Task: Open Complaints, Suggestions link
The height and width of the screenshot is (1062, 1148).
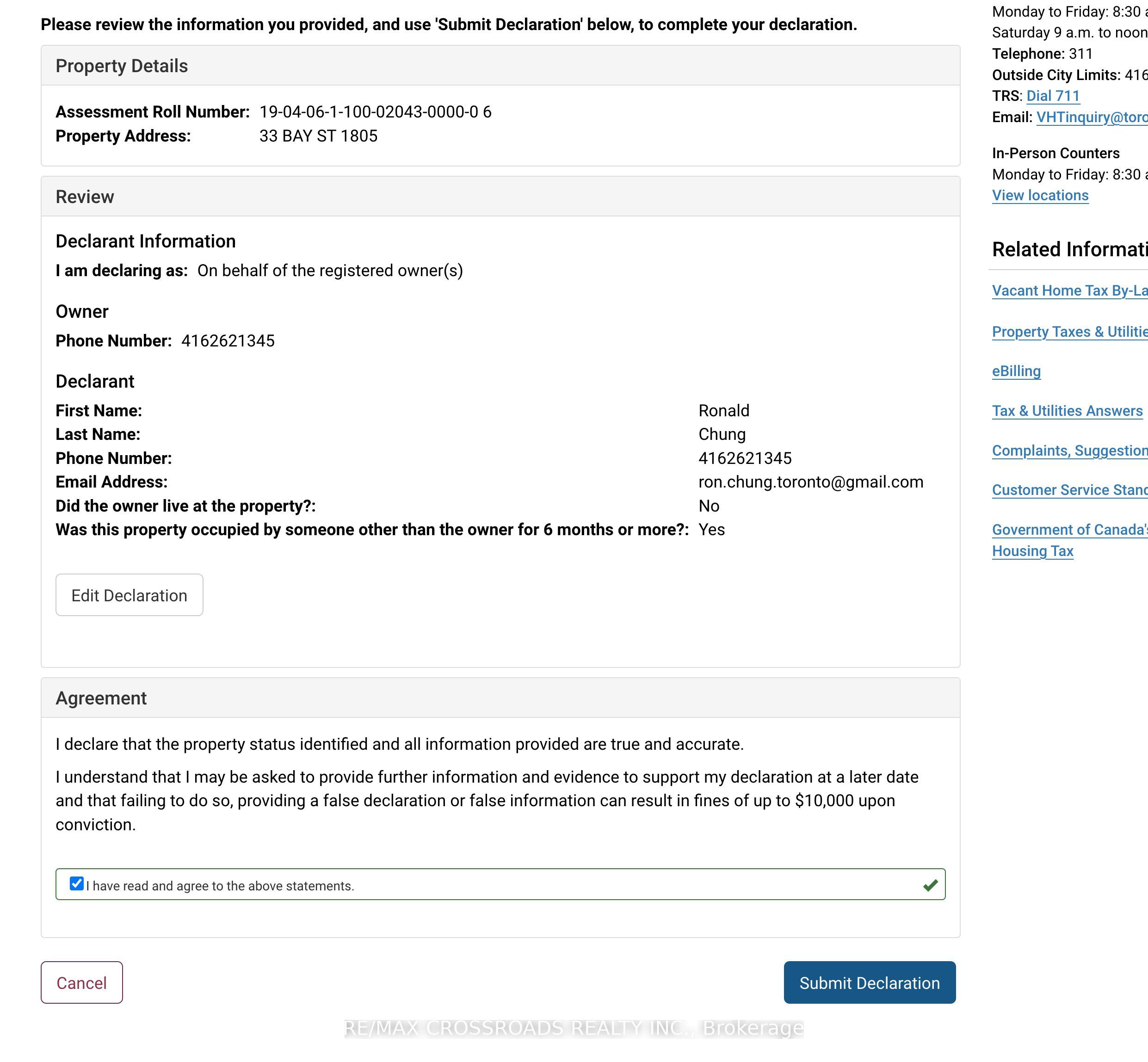Action: coord(1070,451)
